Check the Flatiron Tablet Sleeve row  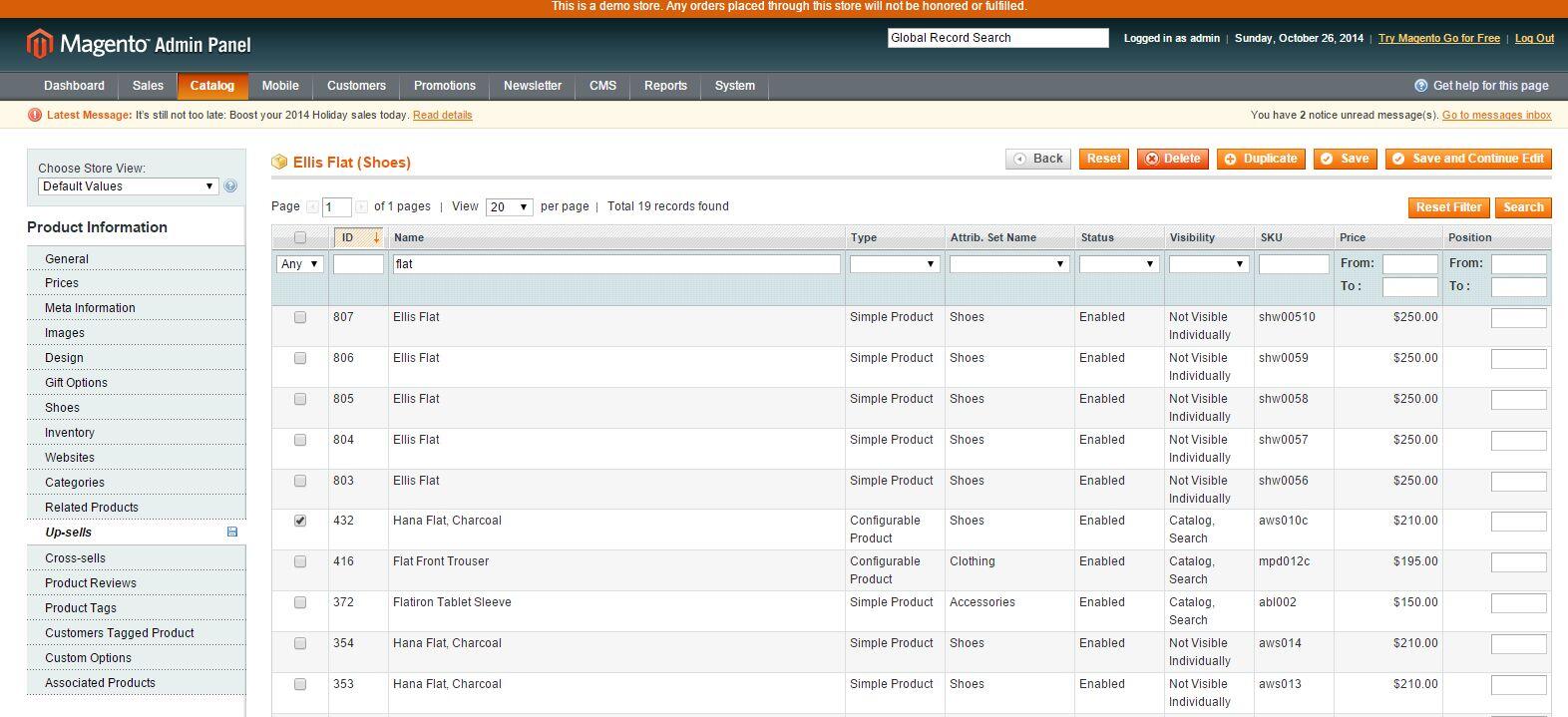300,602
